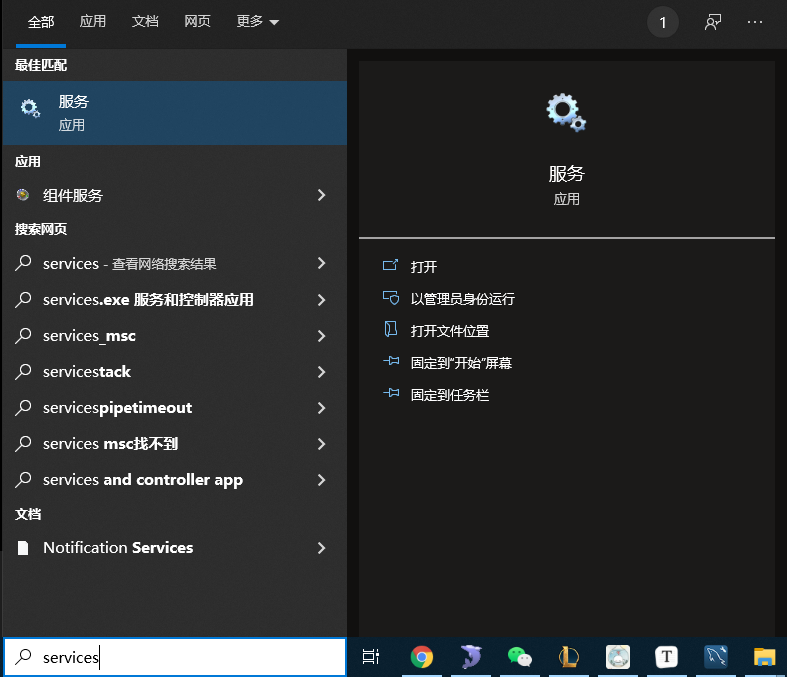Screen dimensions: 787x677
Task: Click the magnifier icon in search box
Action: point(23,656)
